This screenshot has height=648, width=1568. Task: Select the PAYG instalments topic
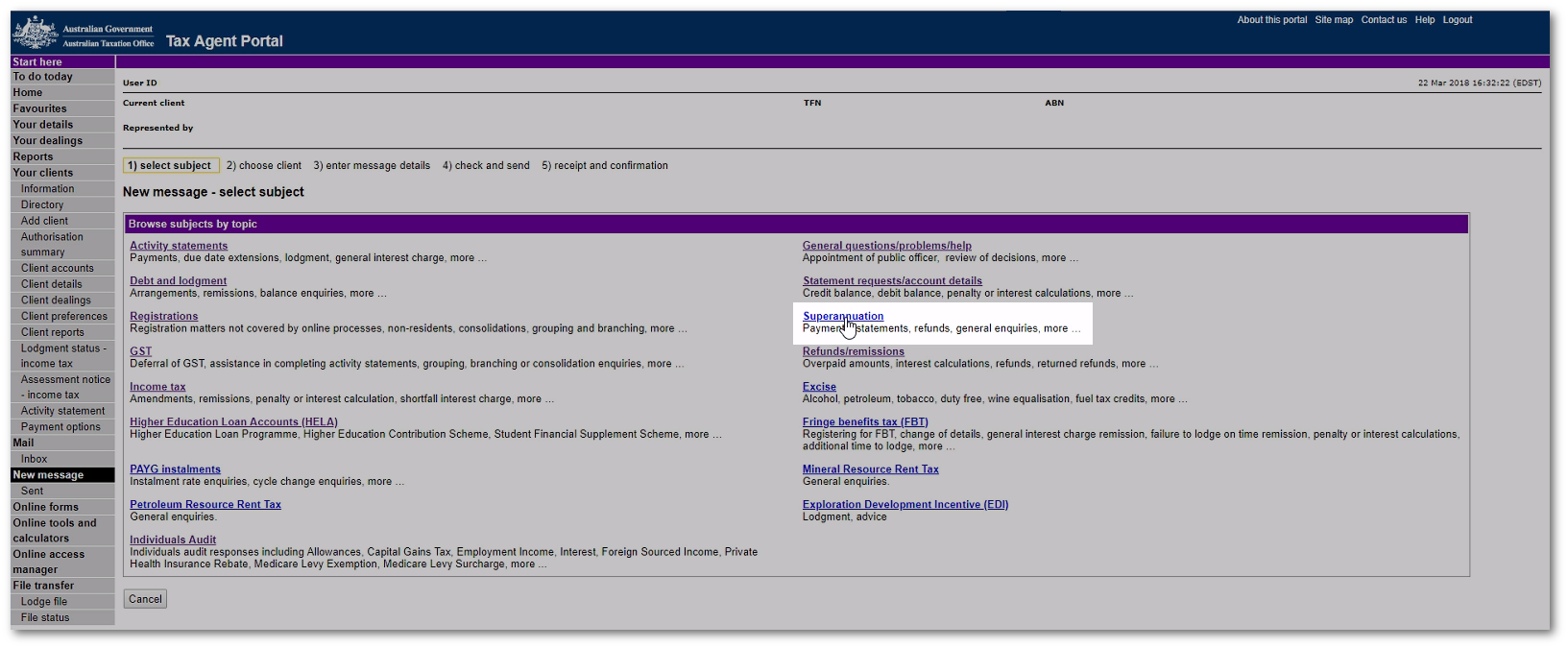[x=175, y=469]
